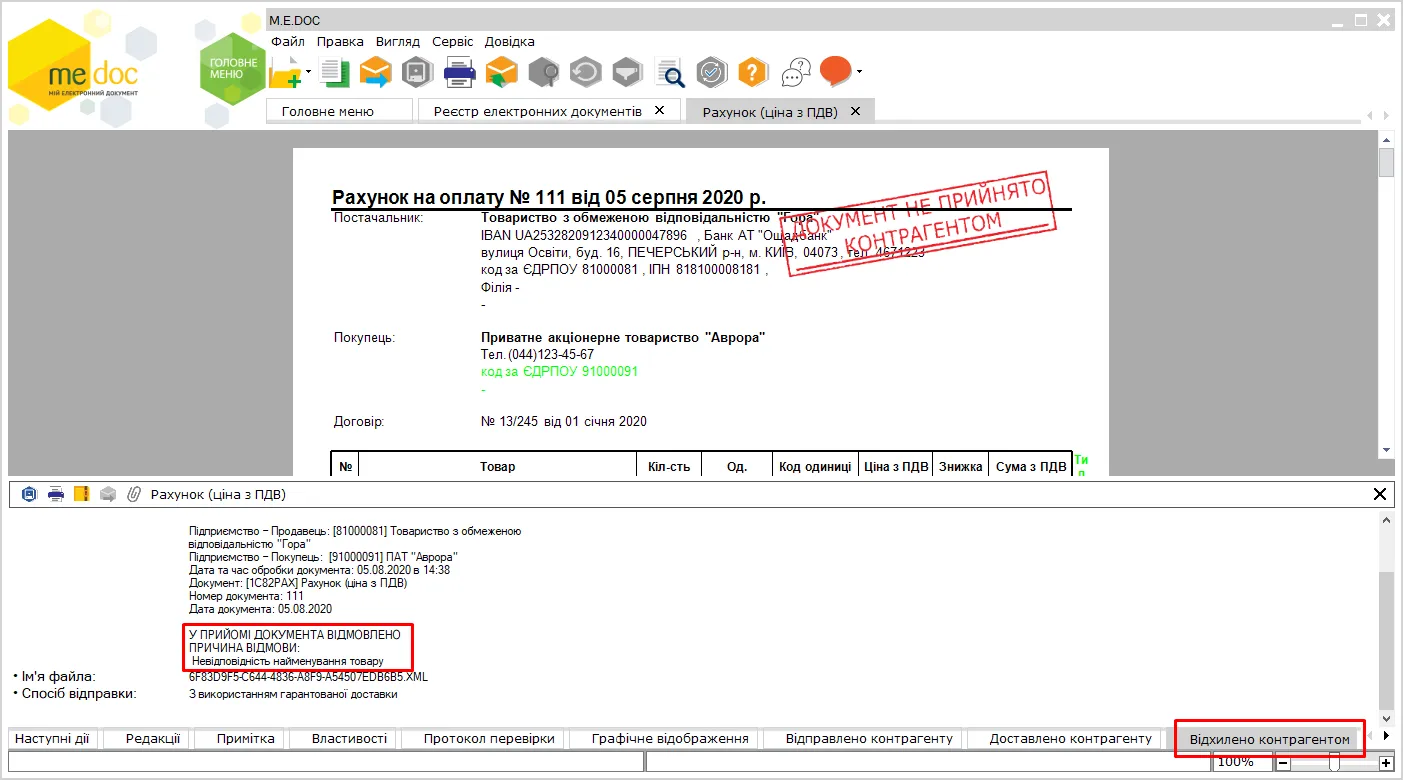This screenshot has height=780, width=1403.
Task: Click the blue printer icon in main toolbar
Action: coord(459,72)
